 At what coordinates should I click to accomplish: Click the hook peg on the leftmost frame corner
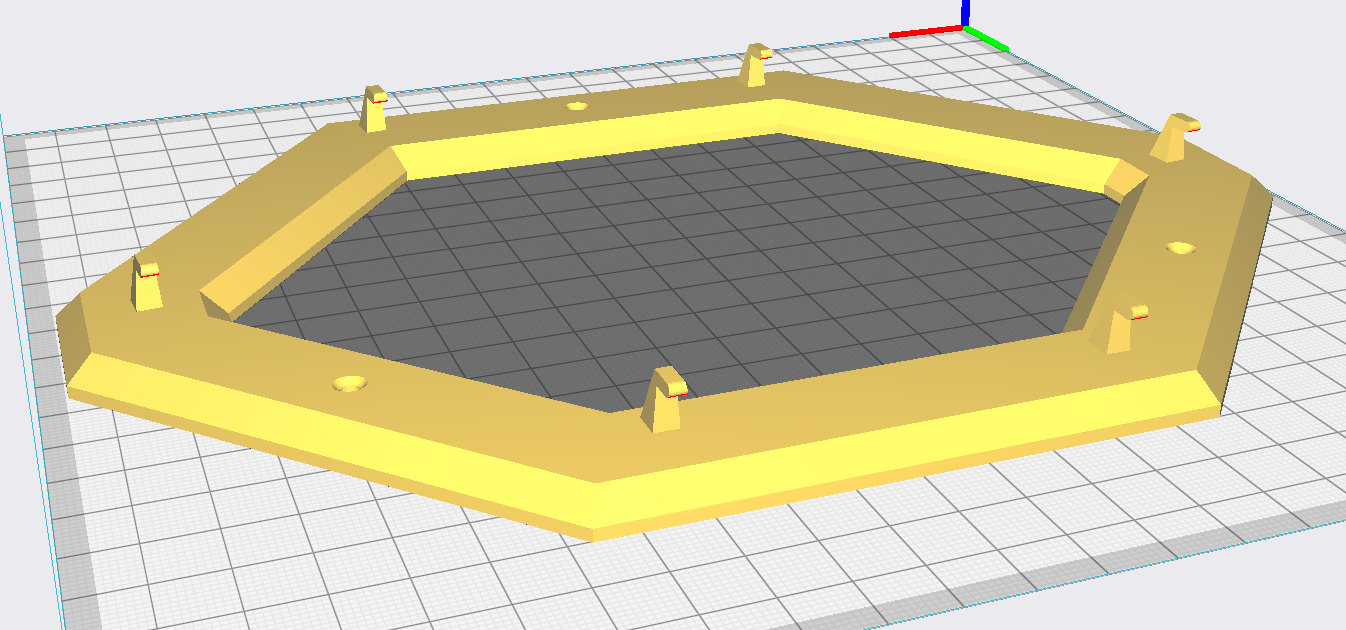148,285
